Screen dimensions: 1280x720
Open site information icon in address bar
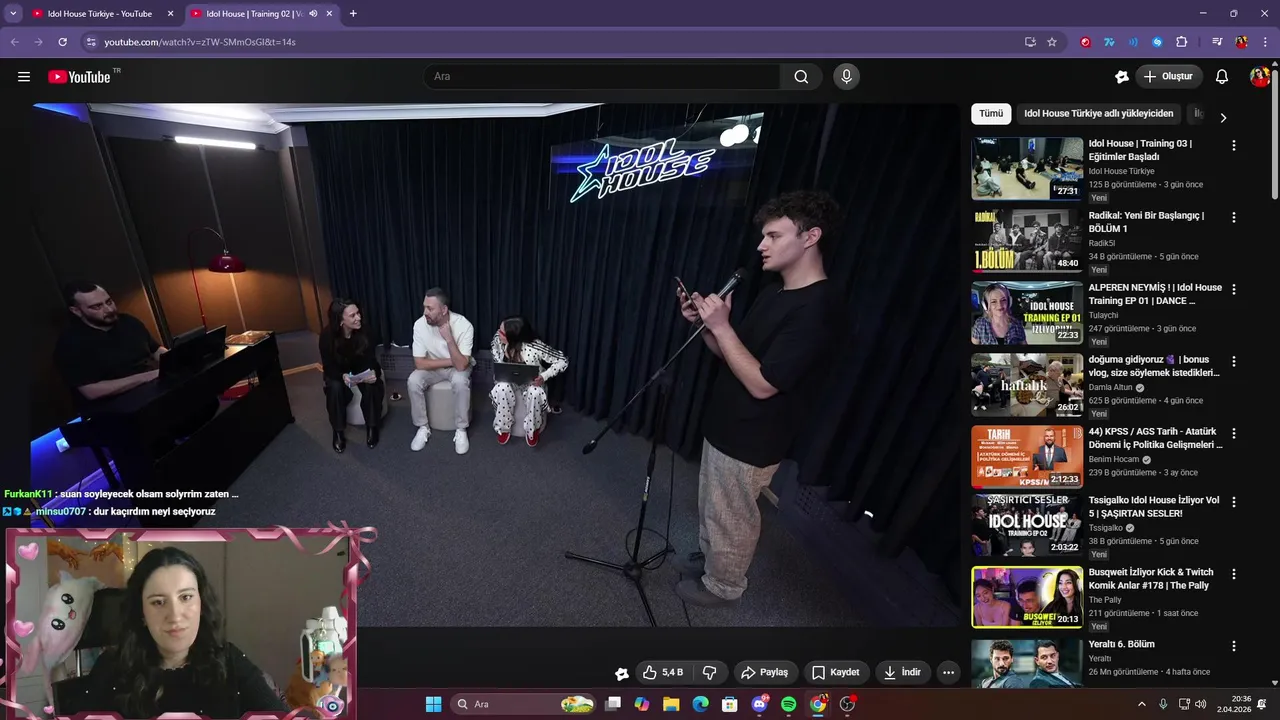click(91, 42)
